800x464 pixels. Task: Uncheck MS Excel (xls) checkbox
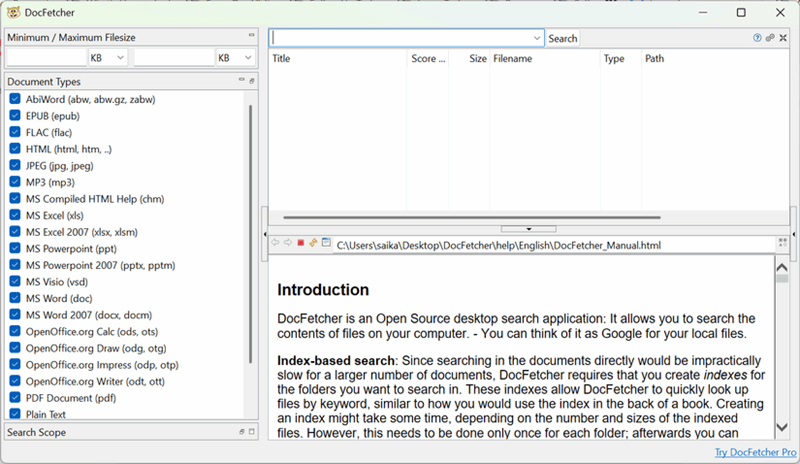15,215
